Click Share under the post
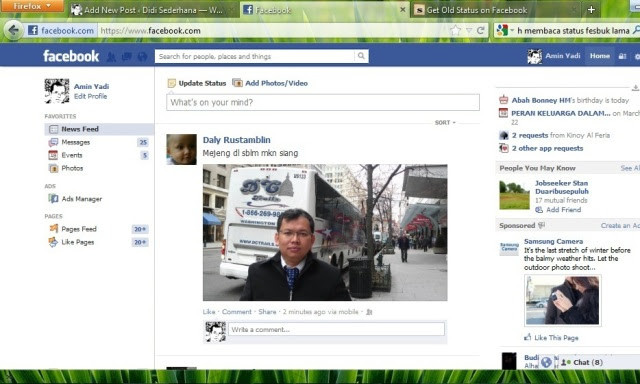Screen dimensions: 640x384 [267, 312]
